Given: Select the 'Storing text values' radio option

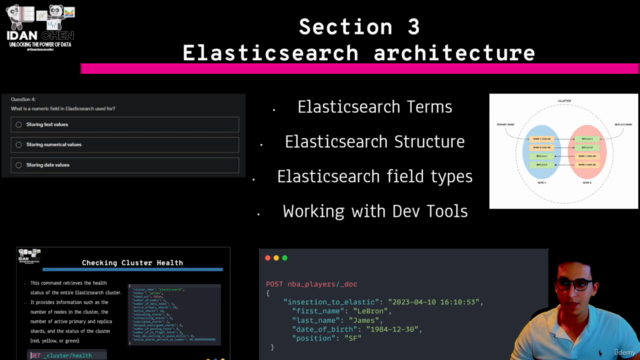Looking at the screenshot, I should point(19,124).
